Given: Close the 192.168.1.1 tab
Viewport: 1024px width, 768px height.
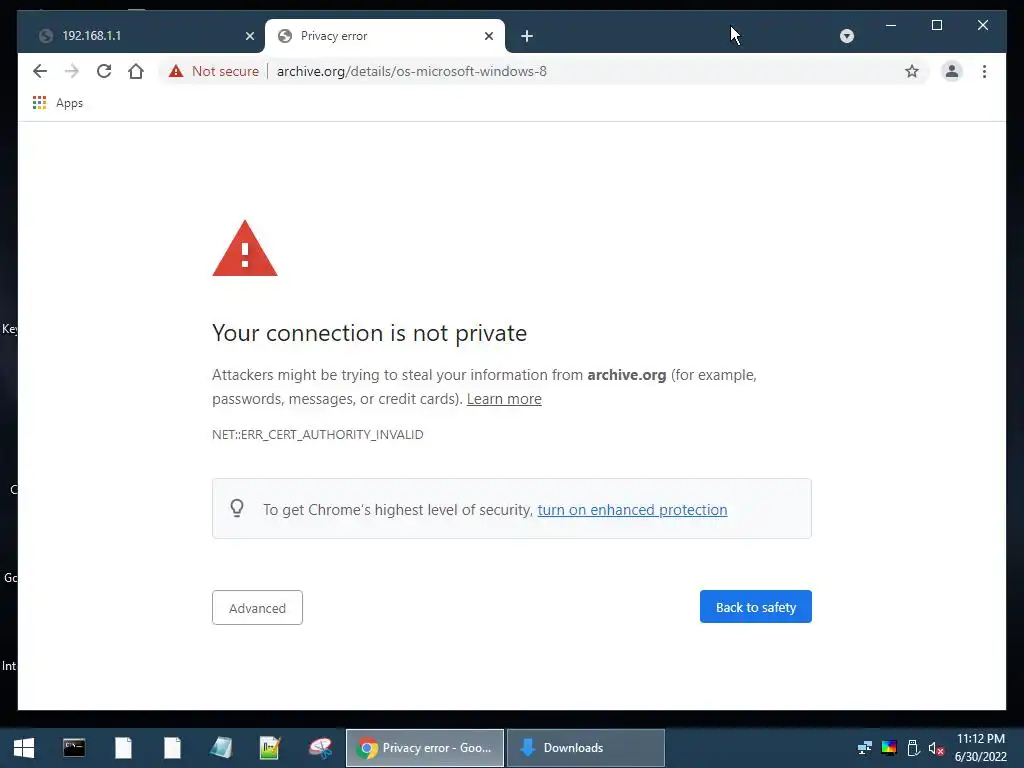Looking at the screenshot, I should [x=249, y=36].
